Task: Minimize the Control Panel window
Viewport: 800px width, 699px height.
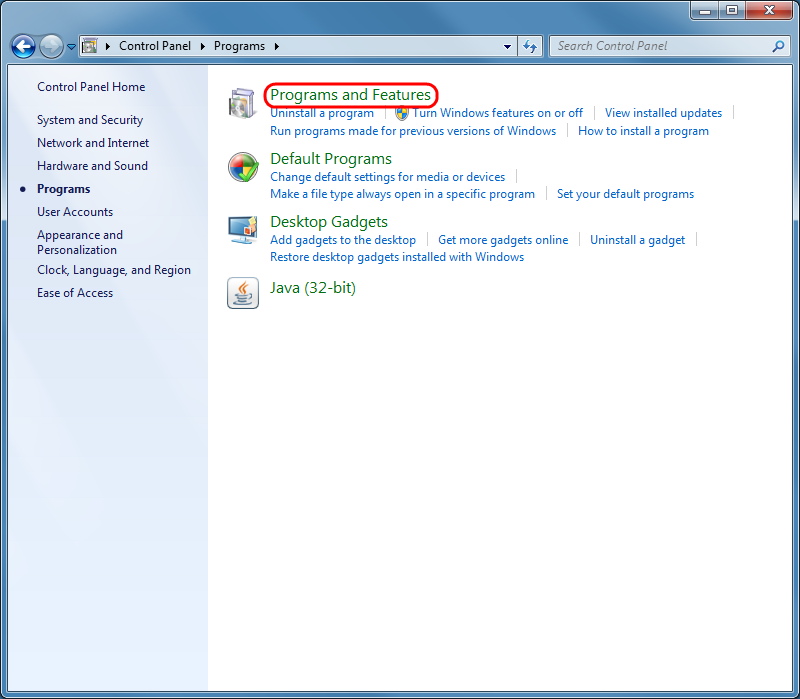Action: [705, 10]
